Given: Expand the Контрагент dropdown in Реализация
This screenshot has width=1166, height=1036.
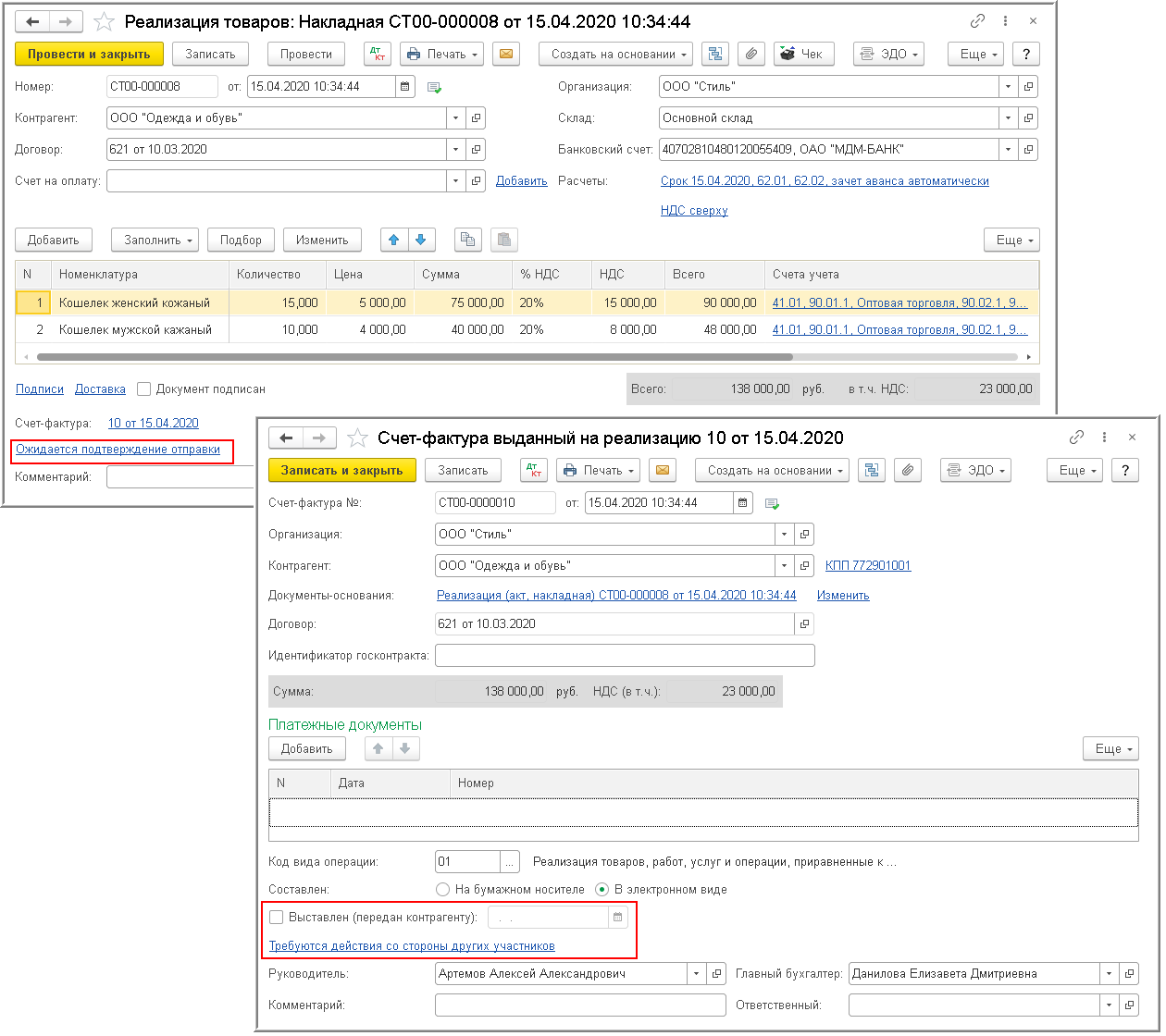Looking at the screenshot, I should coord(455,118).
